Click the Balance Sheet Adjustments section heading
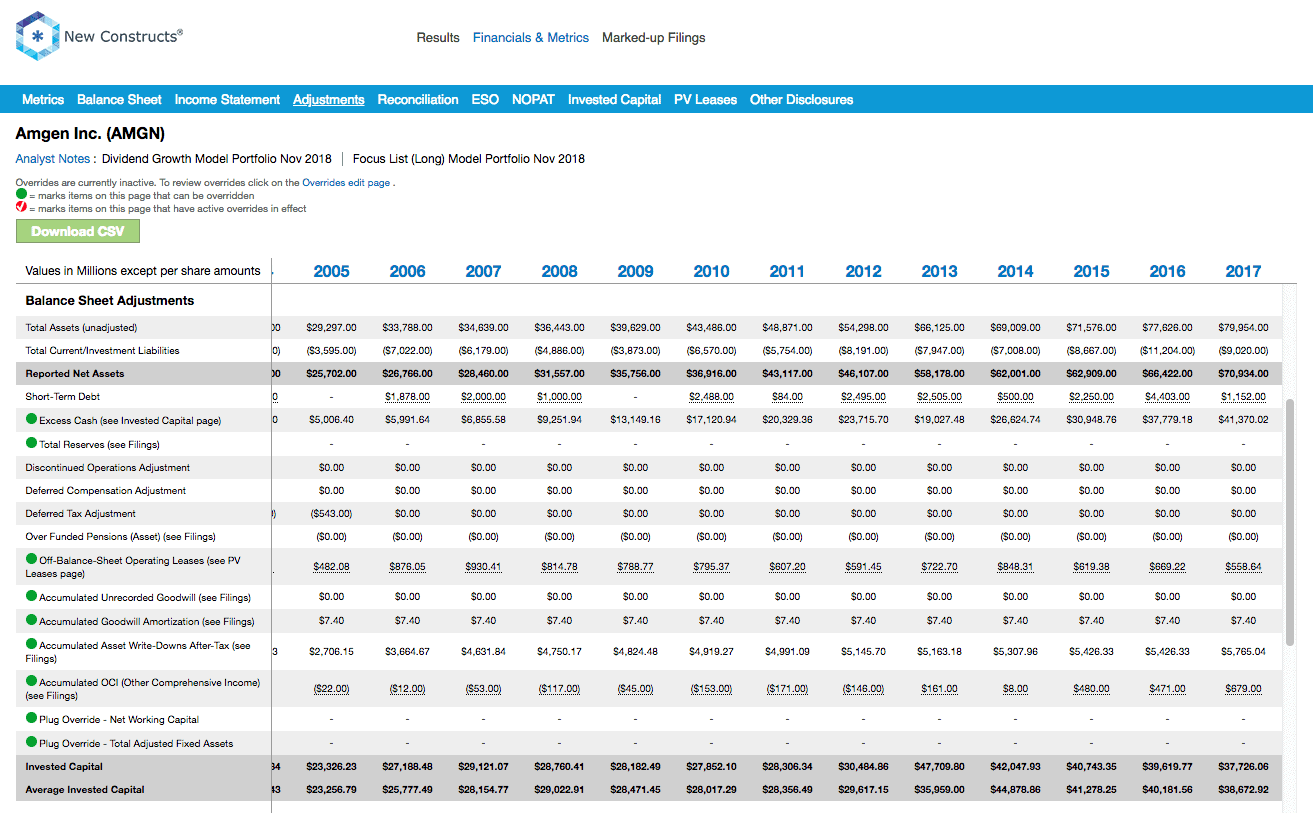The width and height of the screenshot is (1313, 813). click(110, 301)
